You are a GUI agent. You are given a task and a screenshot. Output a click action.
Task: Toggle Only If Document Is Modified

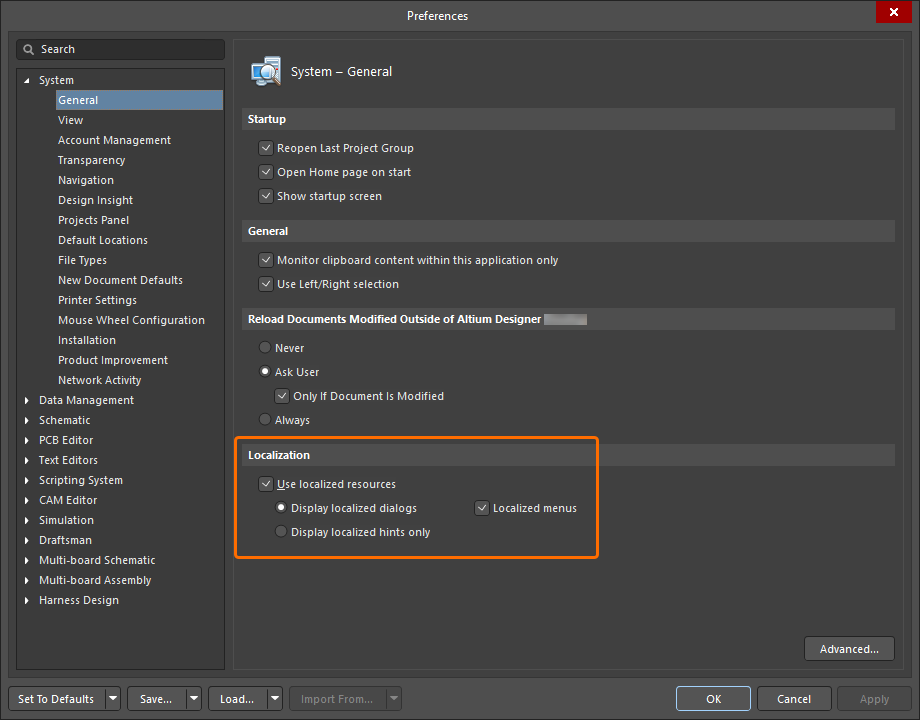point(282,396)
